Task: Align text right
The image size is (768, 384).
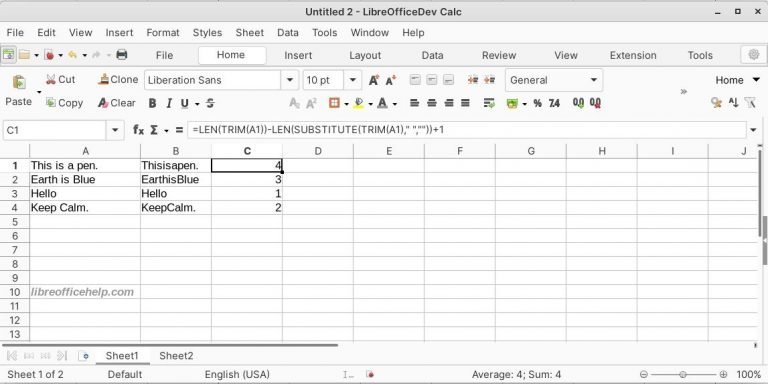Action: 449,103
